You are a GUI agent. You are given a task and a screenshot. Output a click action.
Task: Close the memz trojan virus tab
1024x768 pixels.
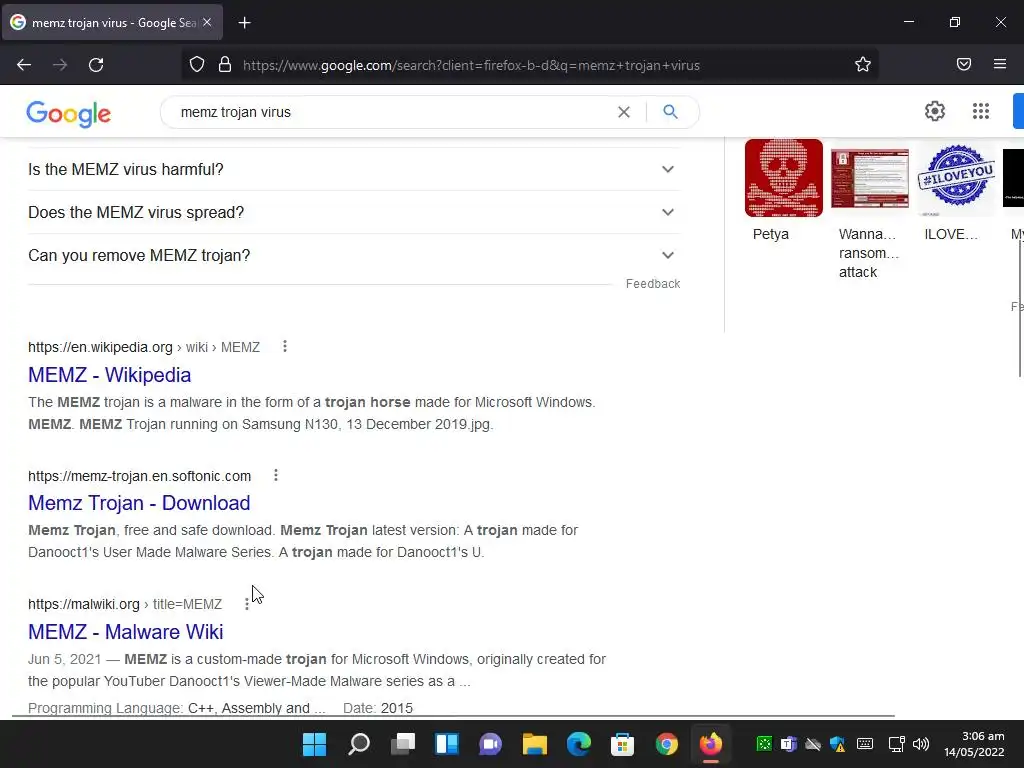207,22
